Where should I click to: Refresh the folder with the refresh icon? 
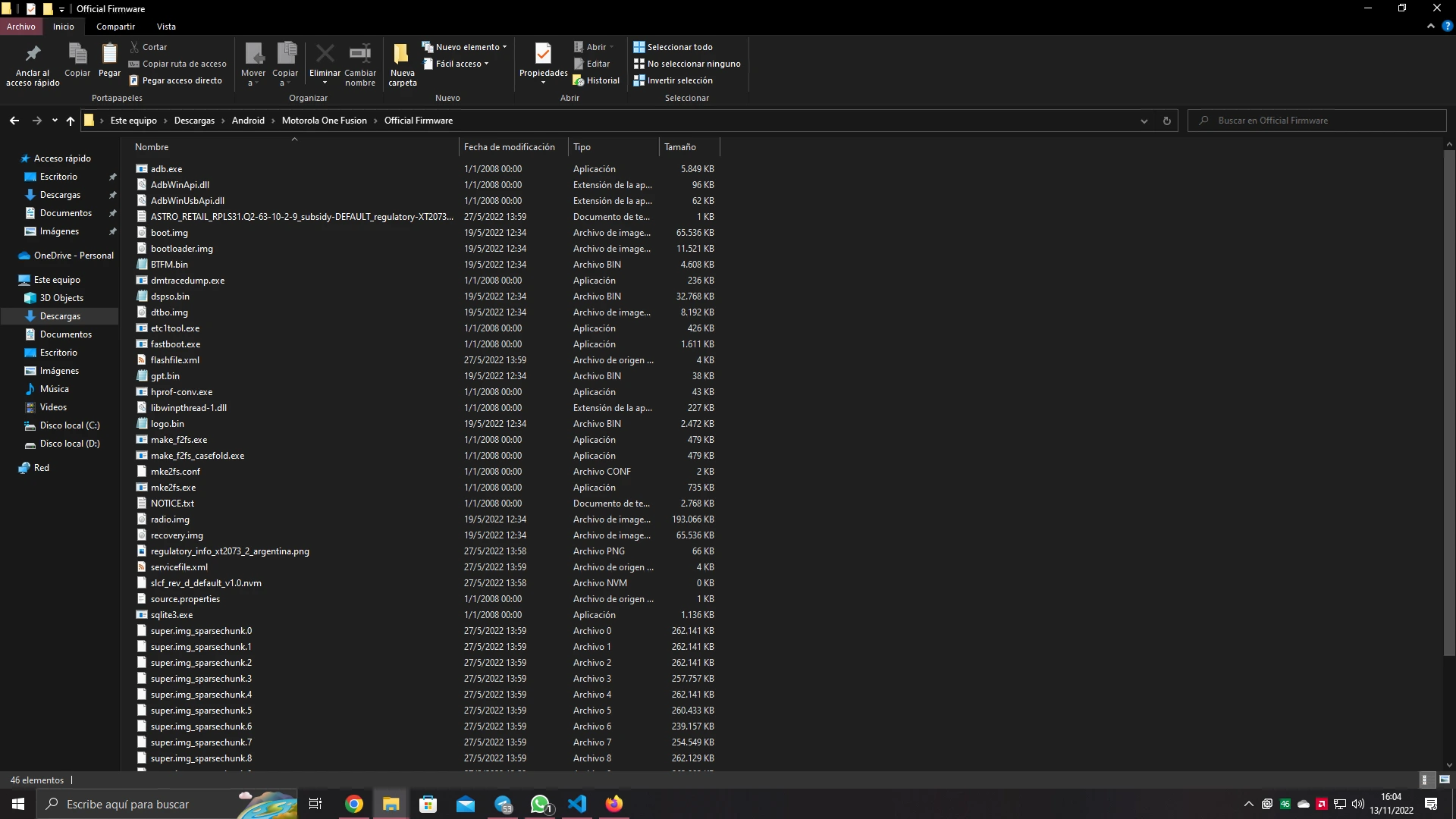1166,120
